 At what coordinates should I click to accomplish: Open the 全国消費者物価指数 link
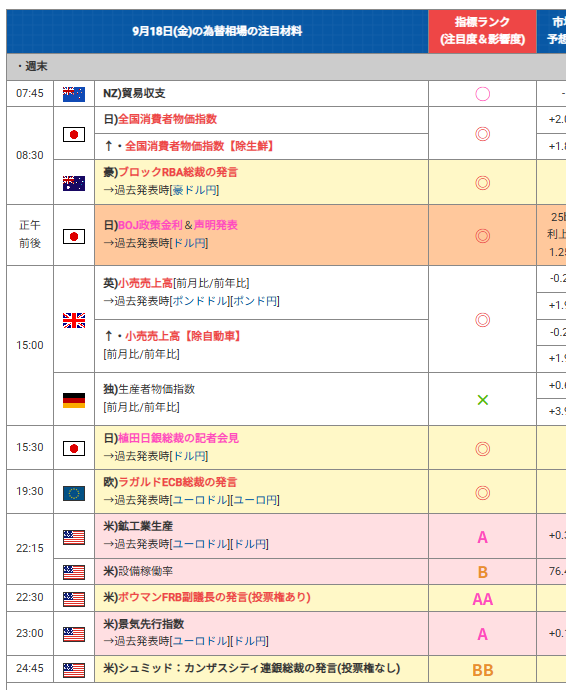(167, 119)
